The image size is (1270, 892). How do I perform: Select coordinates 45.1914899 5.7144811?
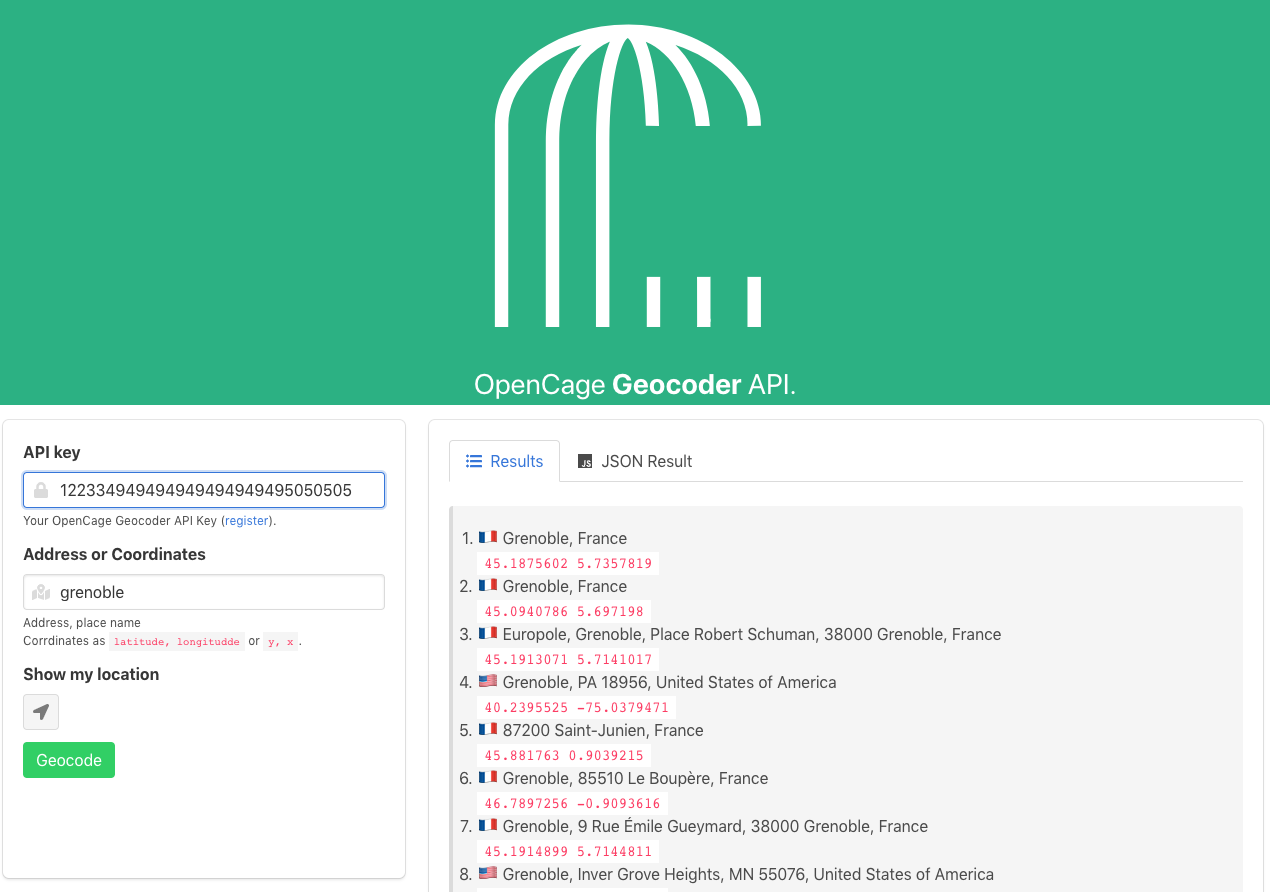pos(568,851)
